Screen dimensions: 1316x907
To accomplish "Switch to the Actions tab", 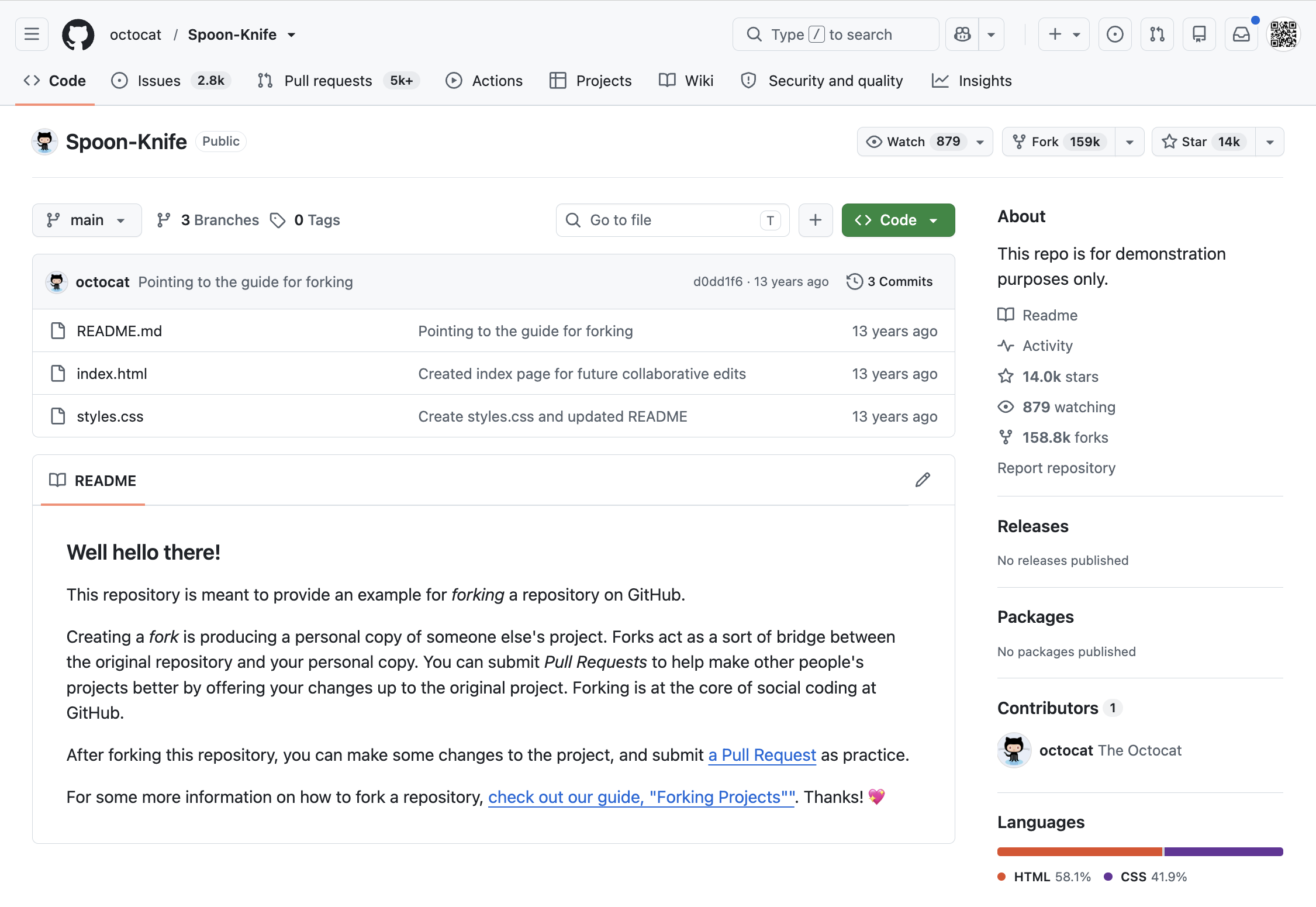I will pyautogui.click(x=484, y=81).
